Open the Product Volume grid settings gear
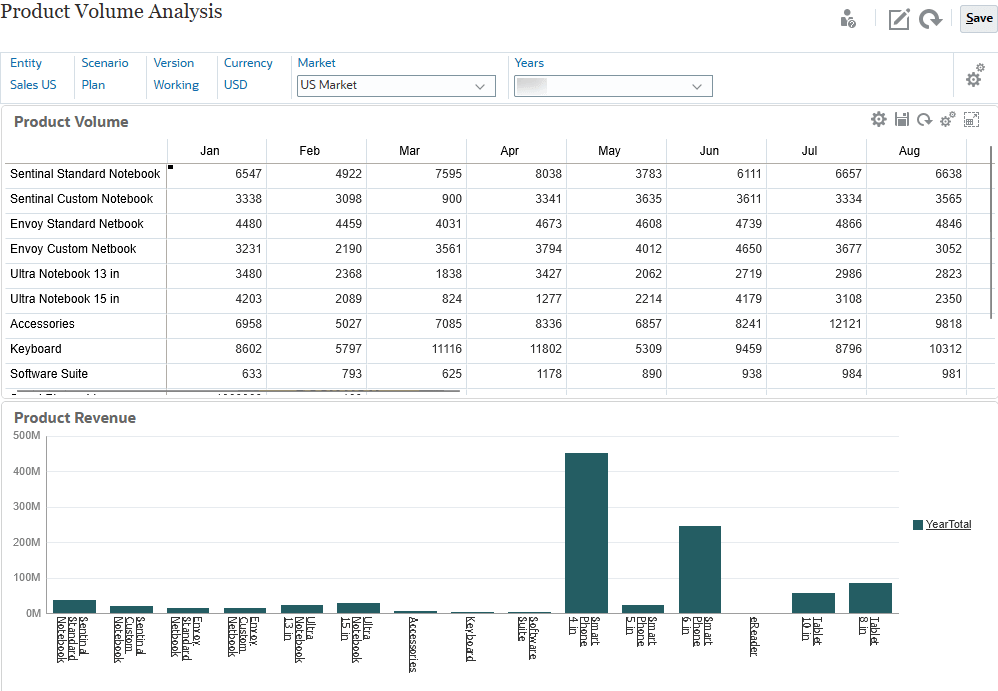This screenshot has height=691, width=998. (x=879, y=119)
